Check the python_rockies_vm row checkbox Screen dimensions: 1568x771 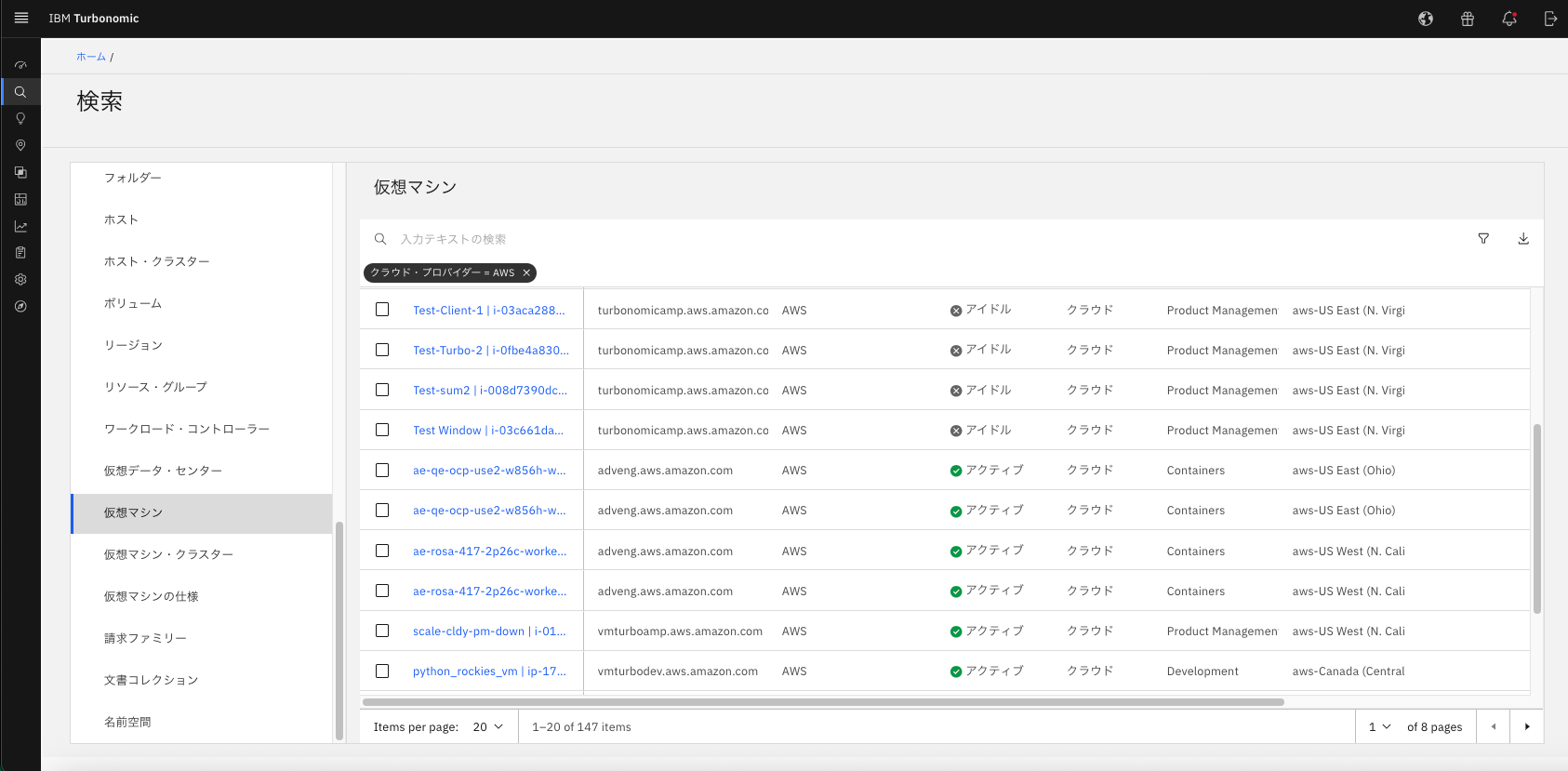[x=382, y=671]
